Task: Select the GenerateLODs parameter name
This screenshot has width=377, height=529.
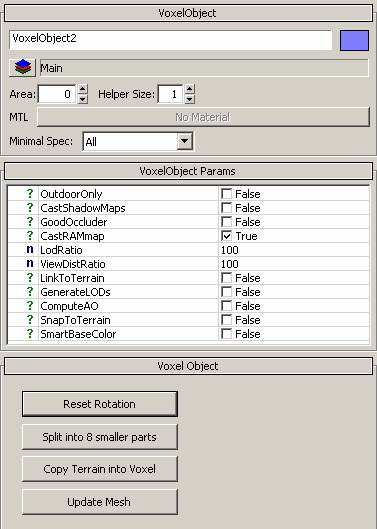Action: click(x=75, y=292)
